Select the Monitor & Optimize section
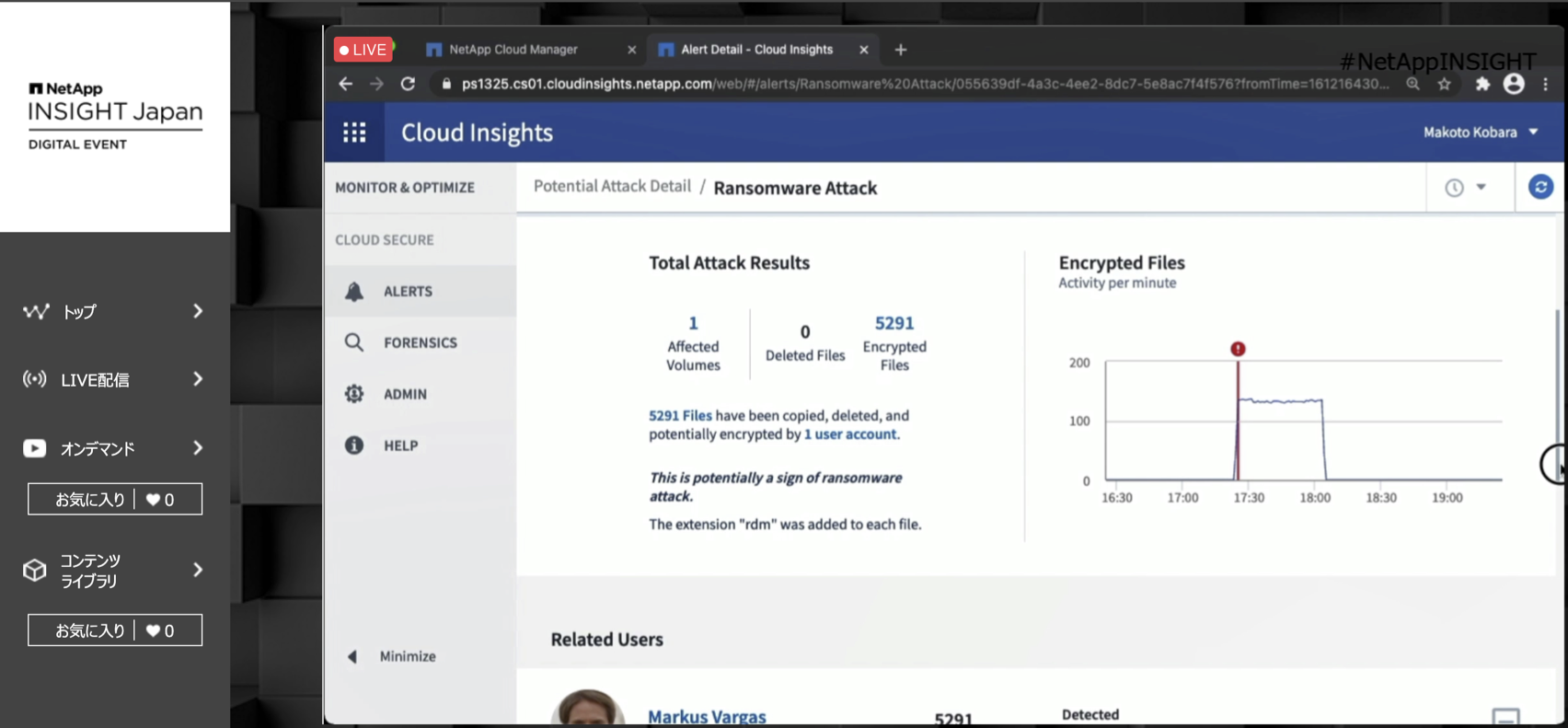The height and width of the screenshot is (728, 1568). [405, 187]
